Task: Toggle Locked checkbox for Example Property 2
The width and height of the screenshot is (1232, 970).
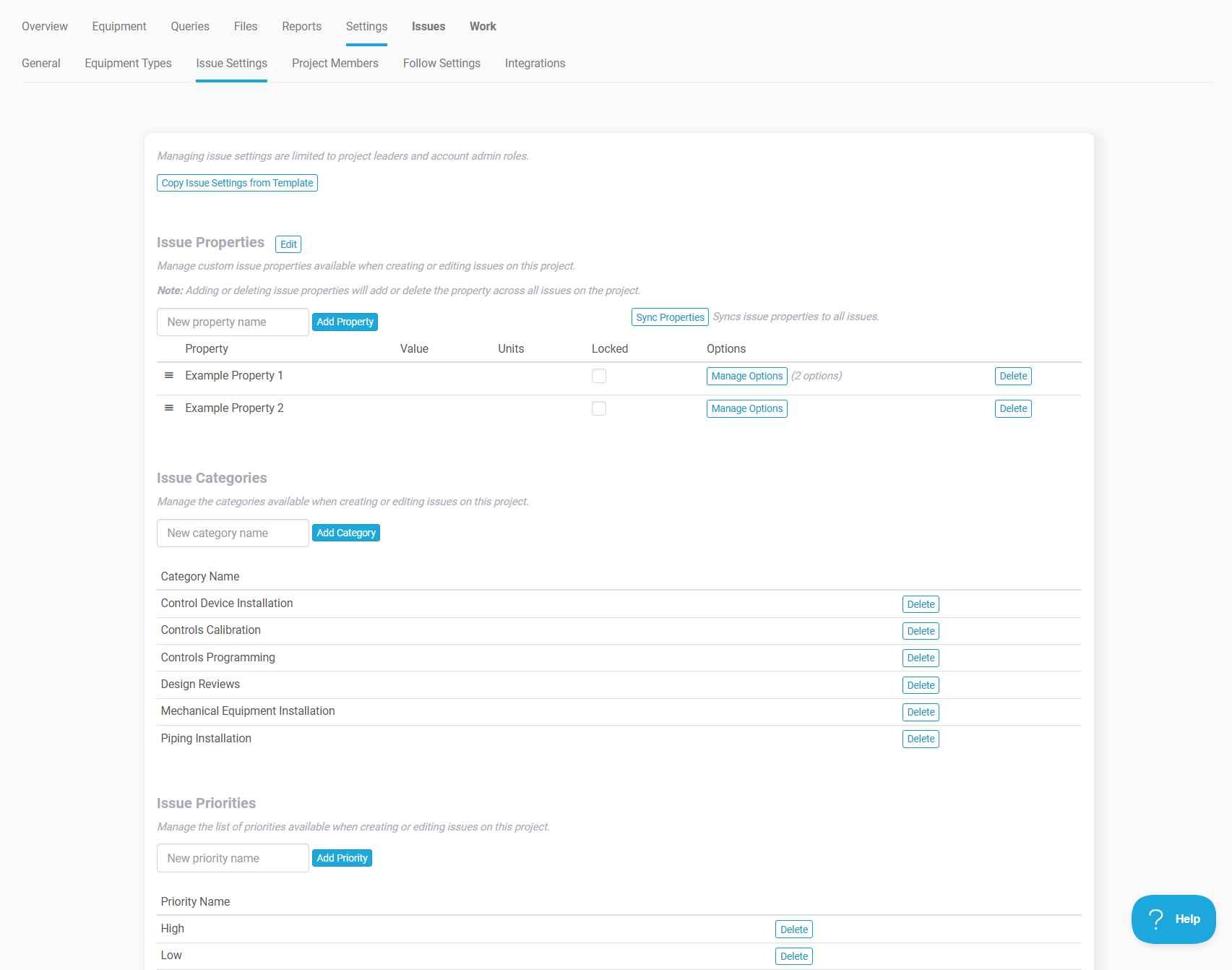Action: [599, 408]
